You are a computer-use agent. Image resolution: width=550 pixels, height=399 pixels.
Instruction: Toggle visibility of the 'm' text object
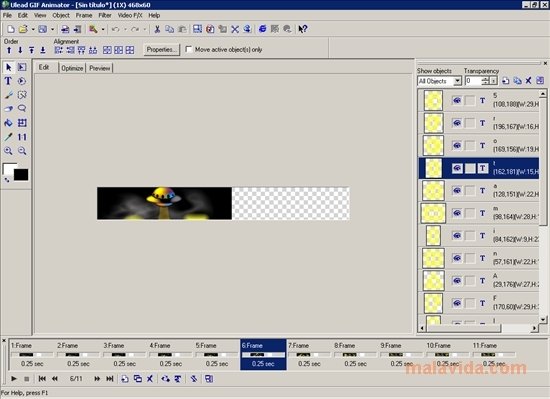[x=456, y=213]
